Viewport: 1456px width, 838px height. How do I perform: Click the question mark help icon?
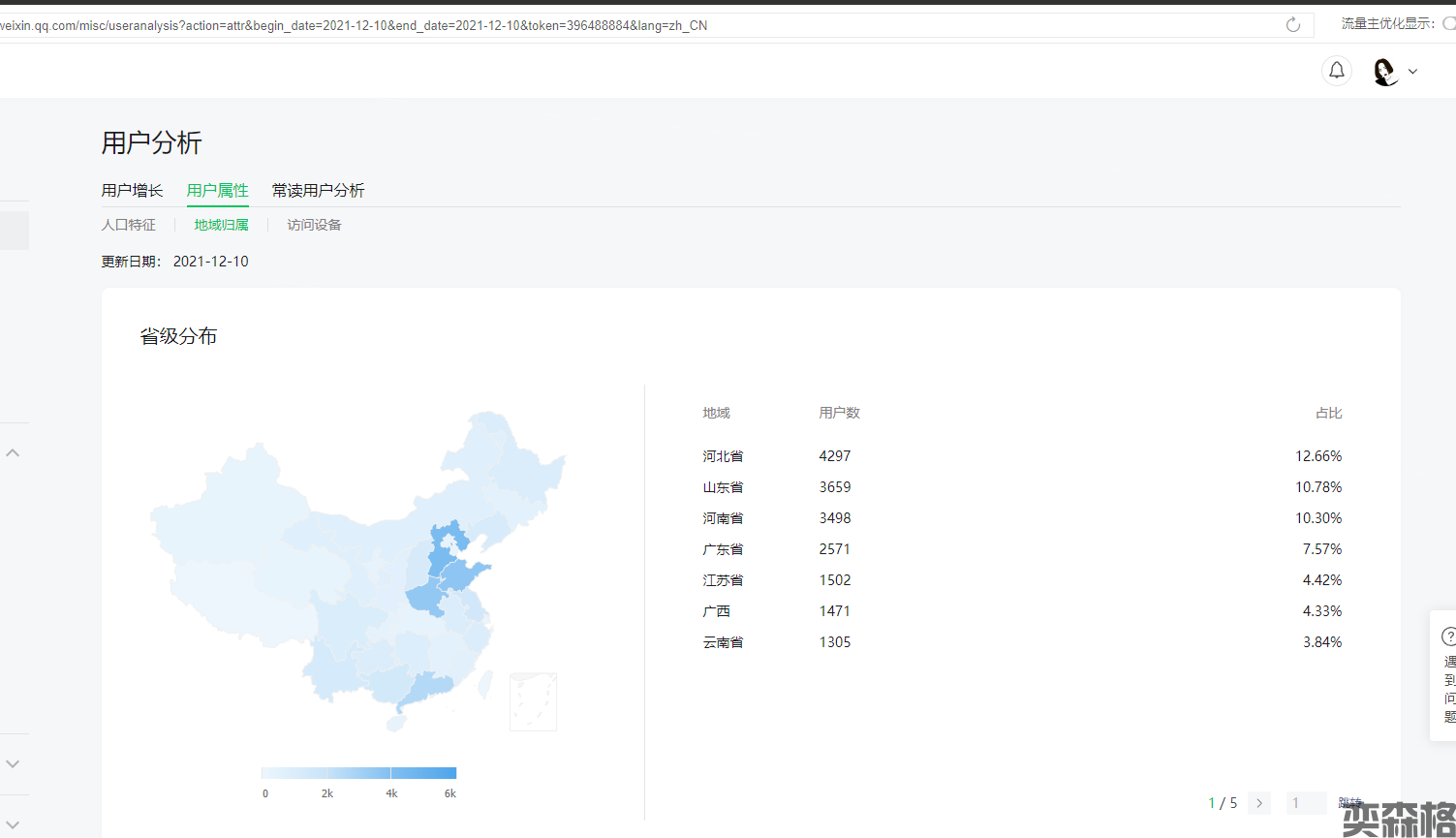(1448, 636)
